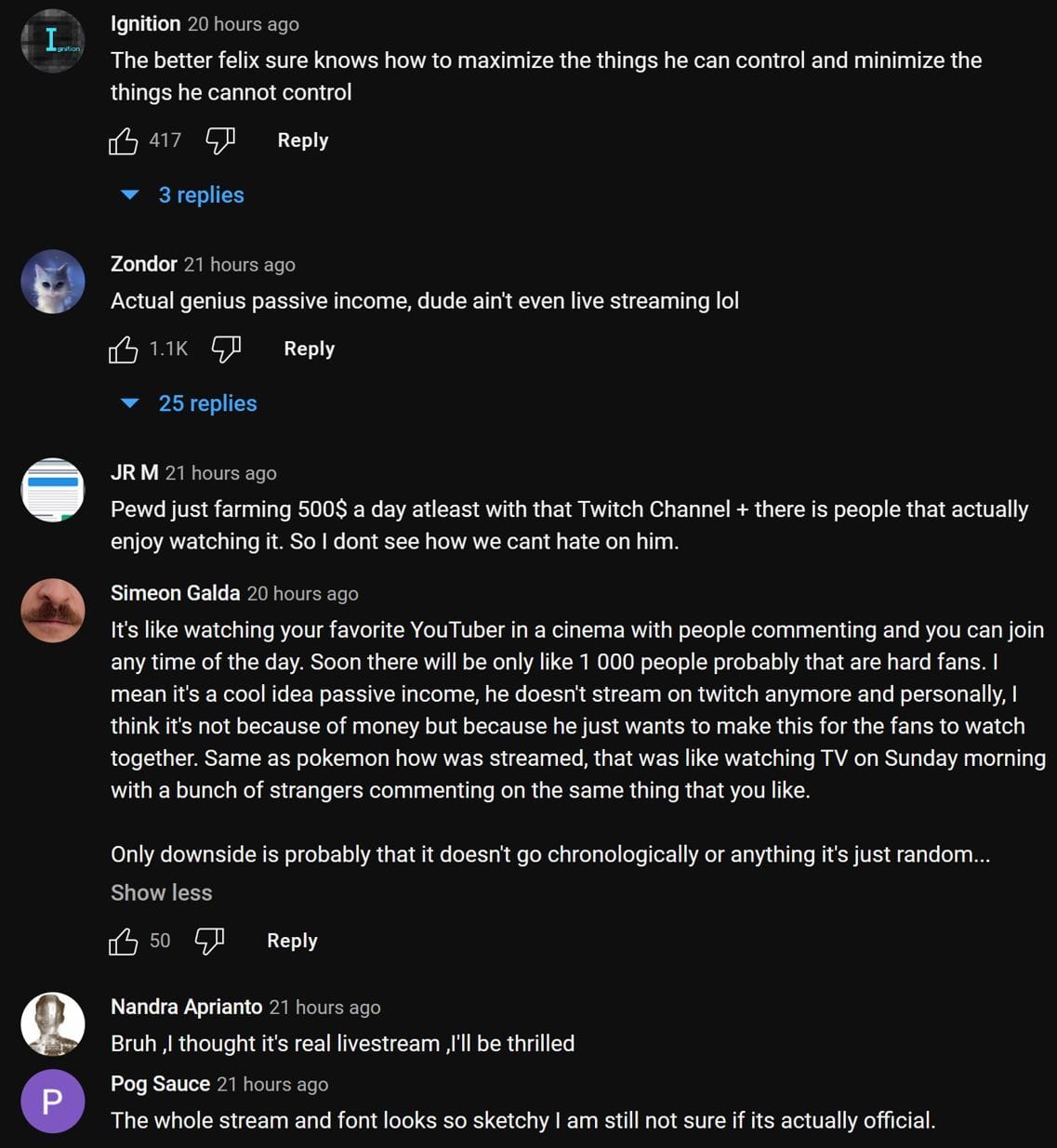Dislike Zondor's comment
Viewport: 1057px width, 1148px height.
tap(226, 350)
